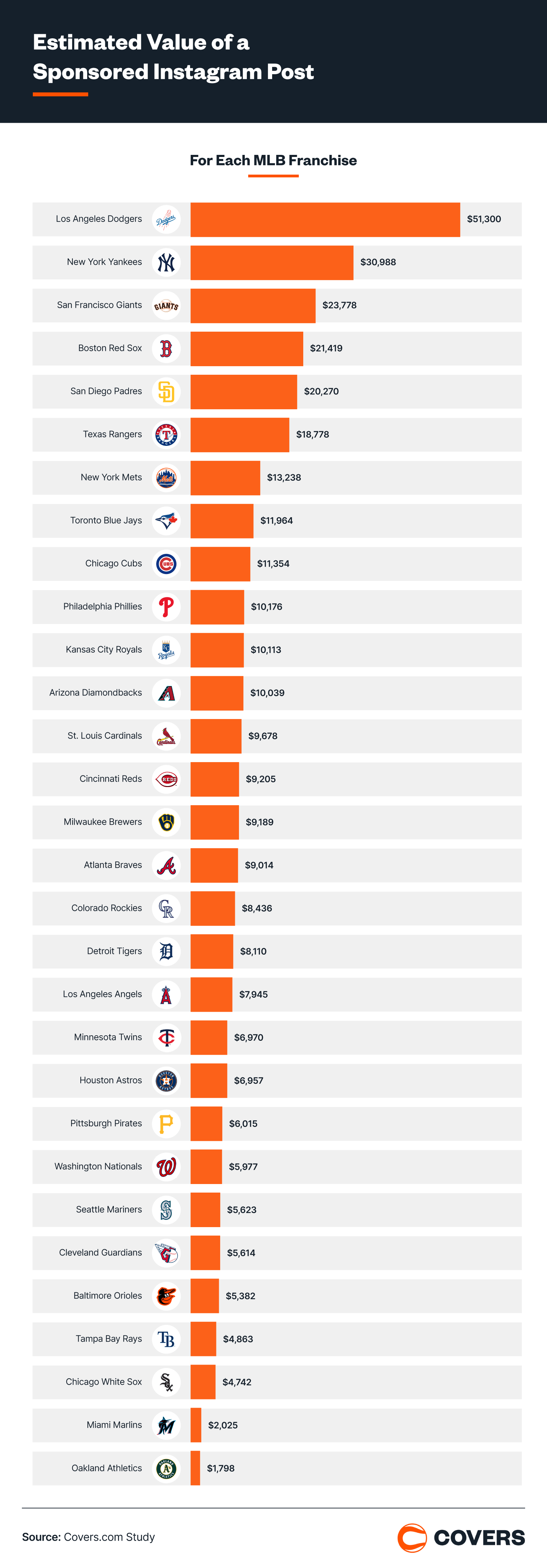The width and height of the screenshot is (547, 1568).
Task: Click the Boston Red Sox logo
Action: [166, 349]
